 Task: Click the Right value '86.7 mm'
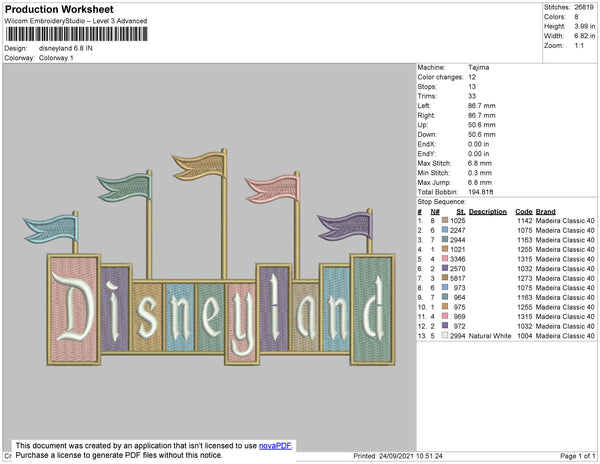[x=481, y=115]
